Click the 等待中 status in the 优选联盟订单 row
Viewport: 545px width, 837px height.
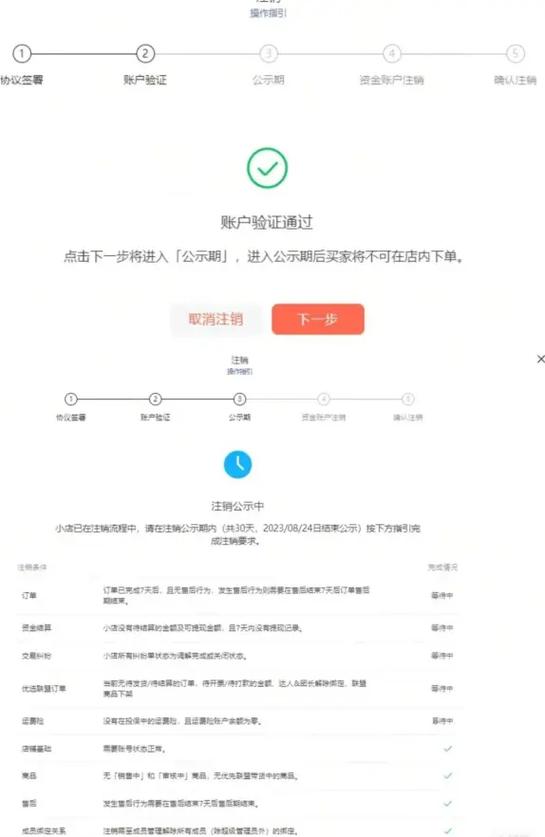pyautogui.click(x=443, y=689)
